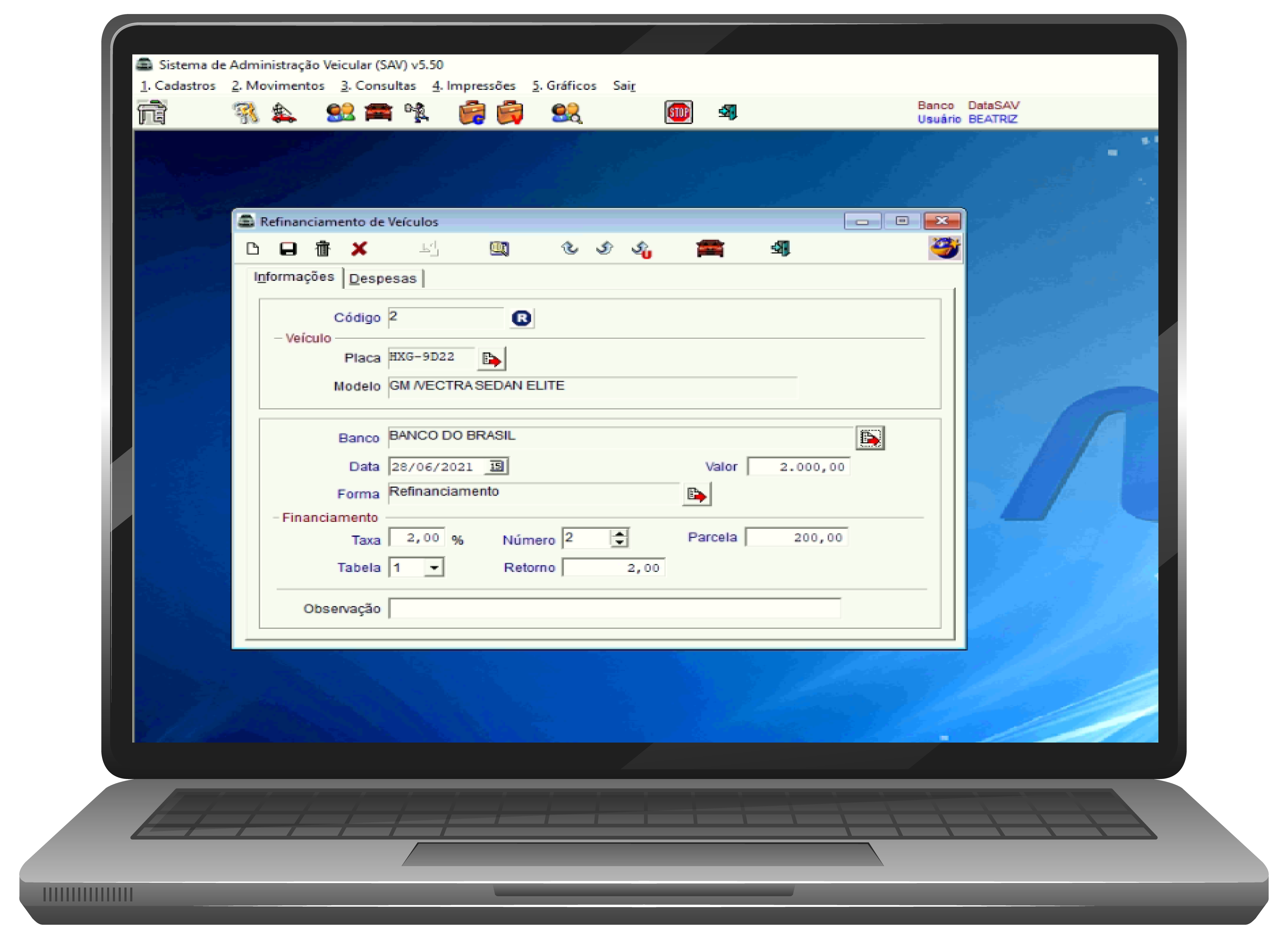
Task: Delete the record with the trash can icon
Action: (x=323, y=248)
